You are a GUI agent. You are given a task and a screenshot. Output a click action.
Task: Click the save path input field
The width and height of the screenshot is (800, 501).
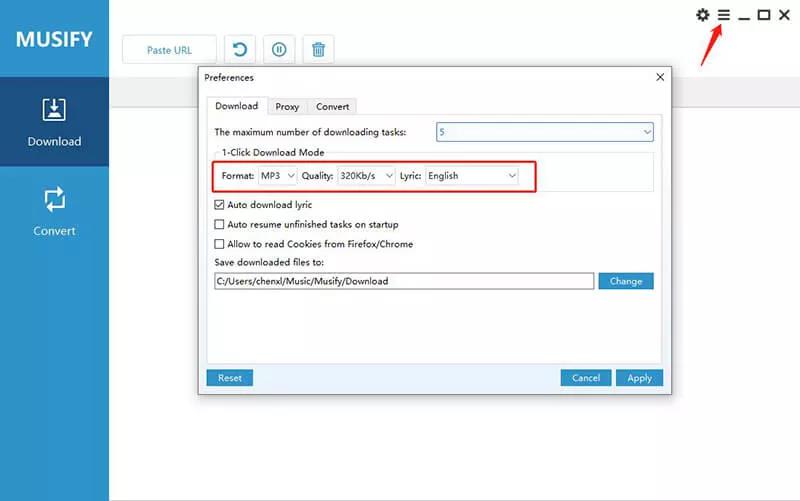coord(404,281)
